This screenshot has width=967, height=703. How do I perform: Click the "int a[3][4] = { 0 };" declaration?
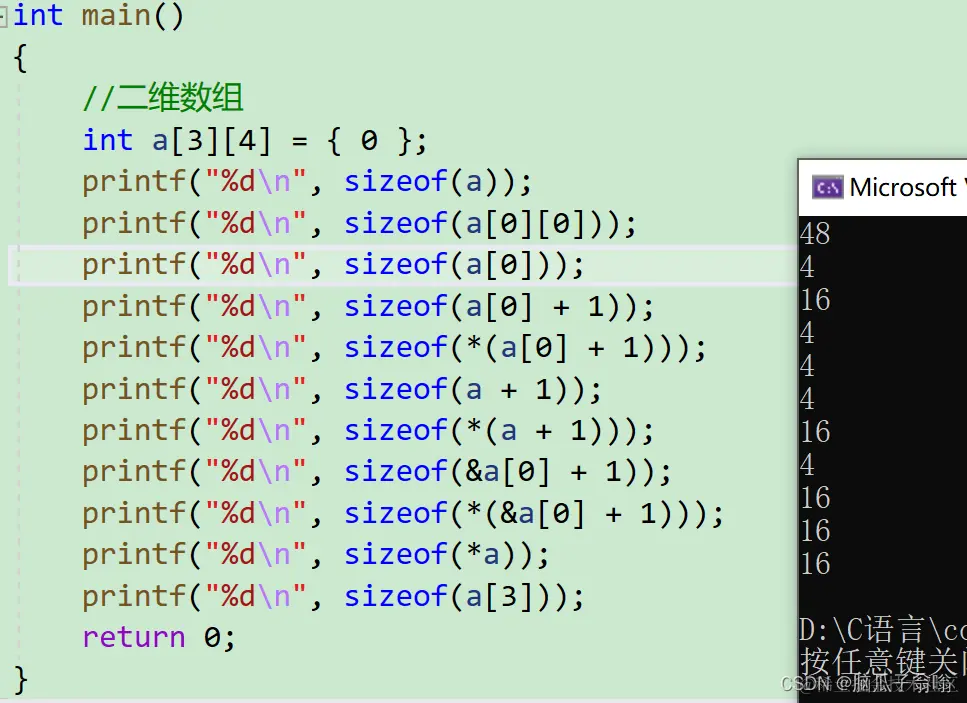[x=255, y=141]
